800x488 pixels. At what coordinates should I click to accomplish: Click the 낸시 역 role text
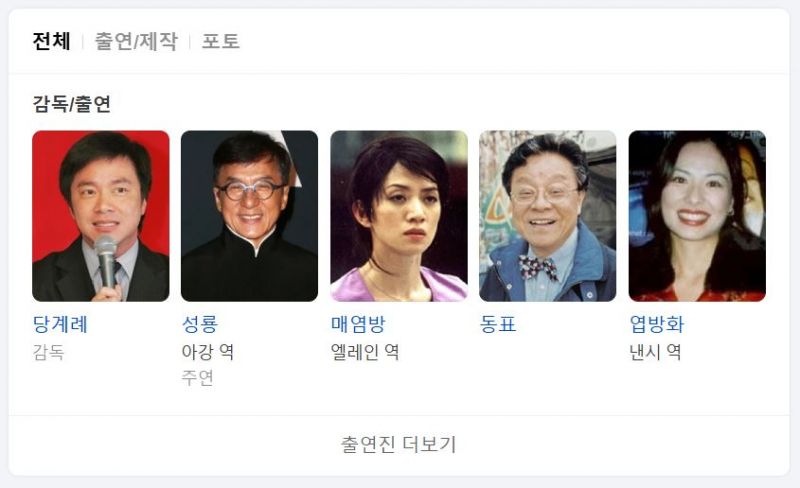pyautogui.click(x=655, y=352)
